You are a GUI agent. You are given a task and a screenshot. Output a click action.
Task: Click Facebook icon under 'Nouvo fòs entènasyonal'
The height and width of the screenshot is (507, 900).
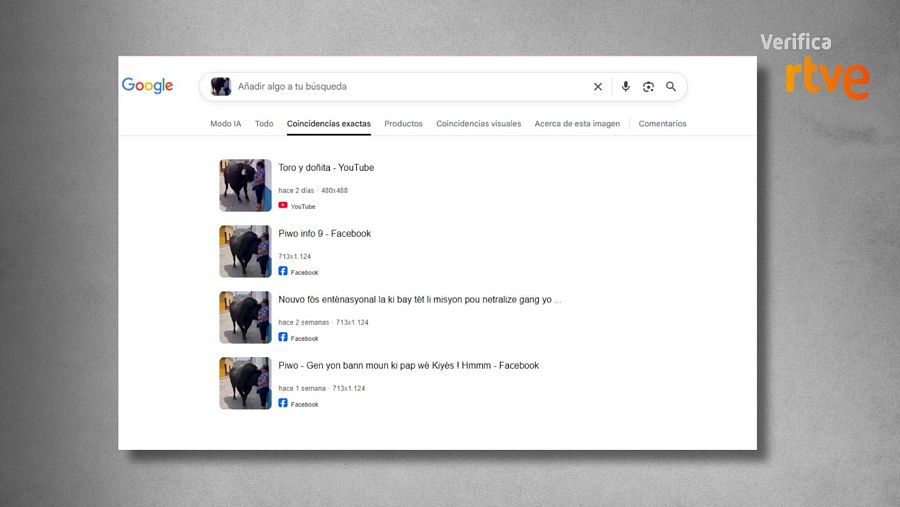coord(283,337)
